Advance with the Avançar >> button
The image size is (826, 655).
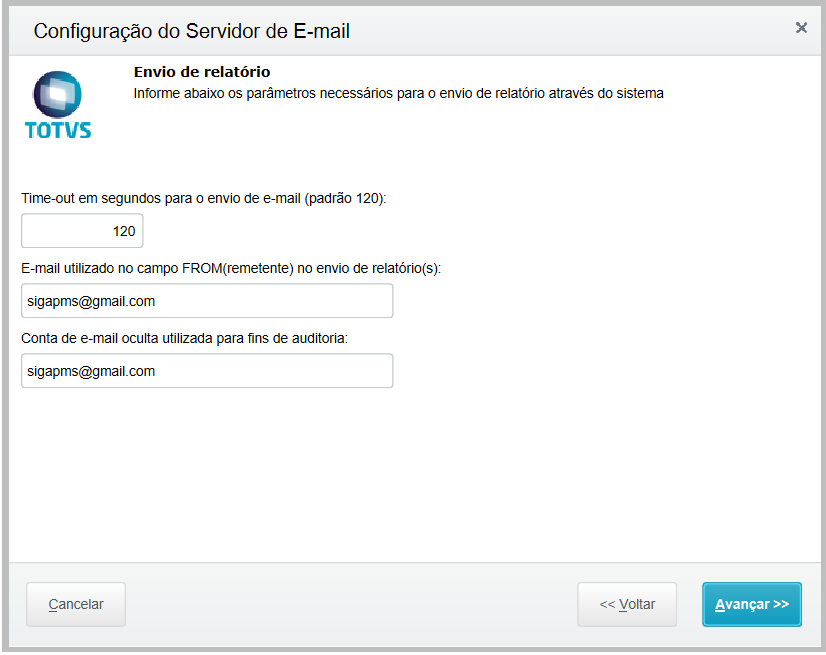click(752, 604)
